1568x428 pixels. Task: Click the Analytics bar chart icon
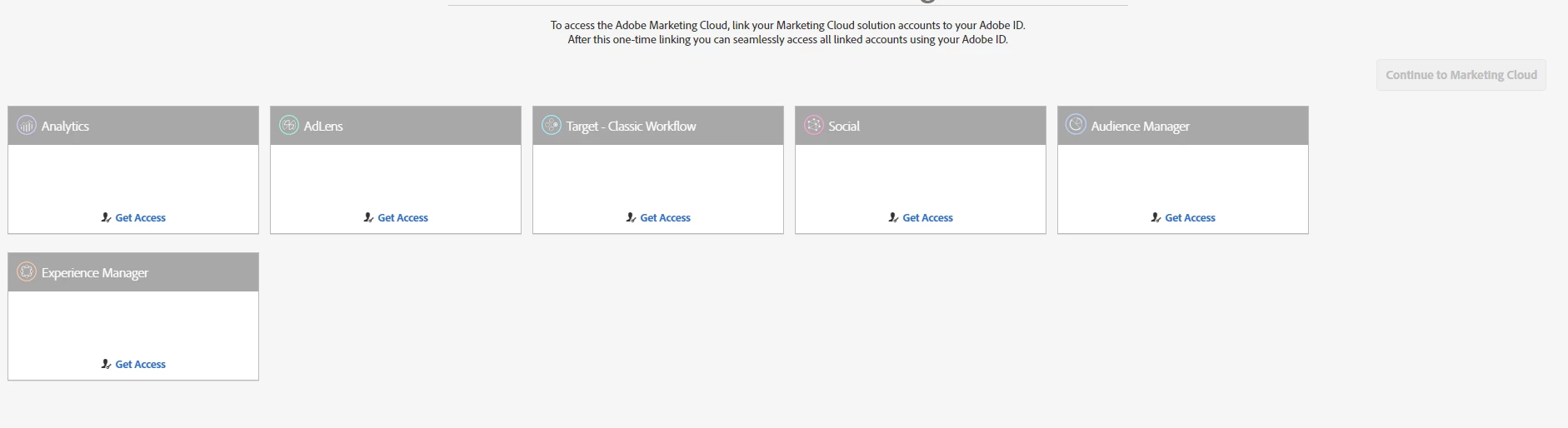(x=27, y=126)
